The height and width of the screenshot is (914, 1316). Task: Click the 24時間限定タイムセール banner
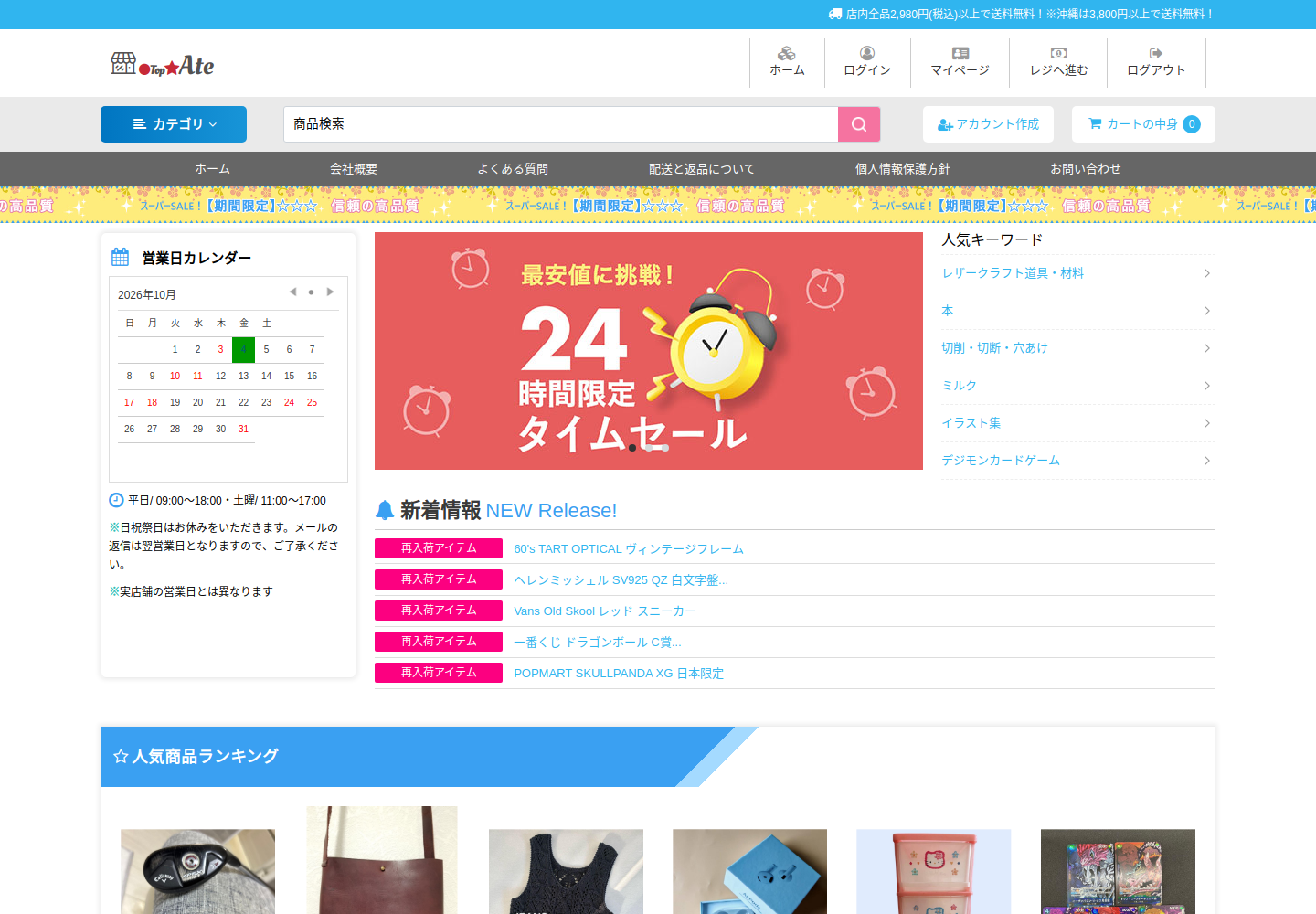tap(649, 351)
